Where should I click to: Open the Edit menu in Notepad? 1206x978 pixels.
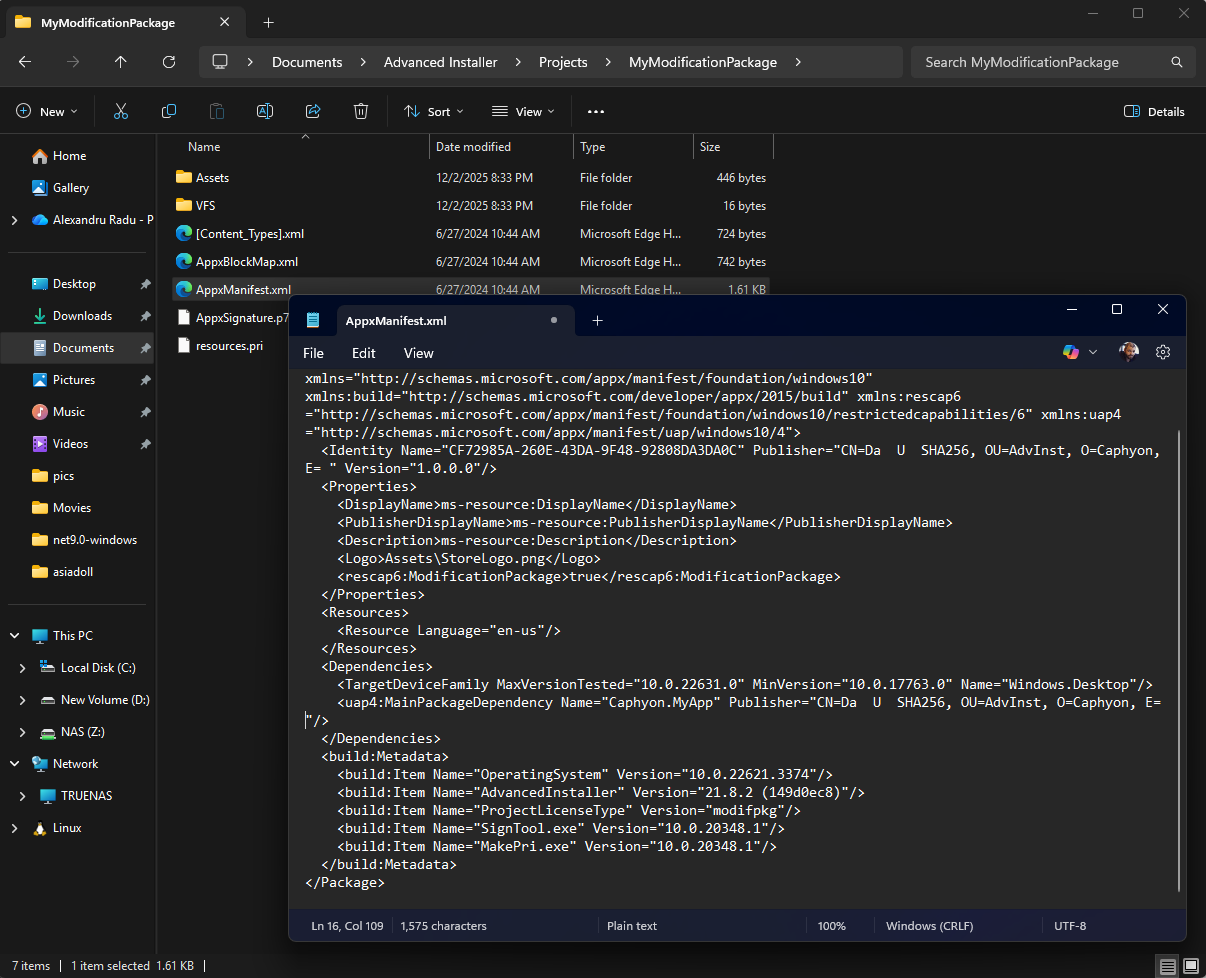click(x=363, y=352)
